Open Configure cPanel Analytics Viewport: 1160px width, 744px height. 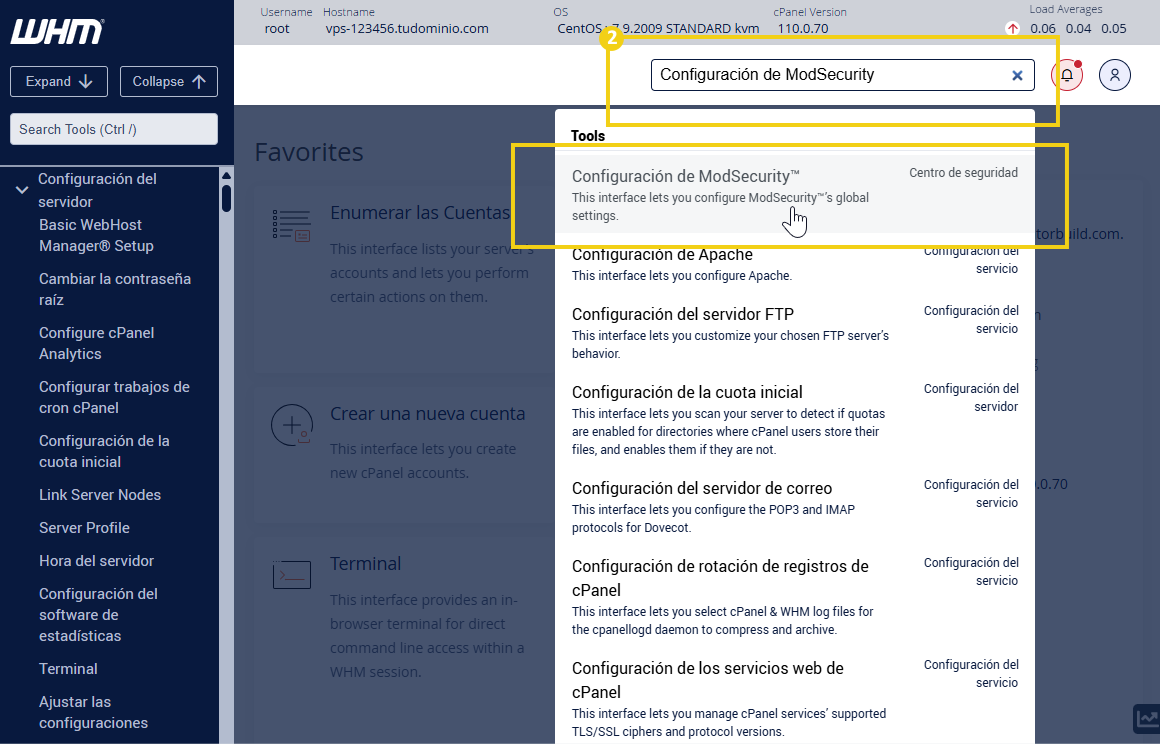(x=96, y=343)
